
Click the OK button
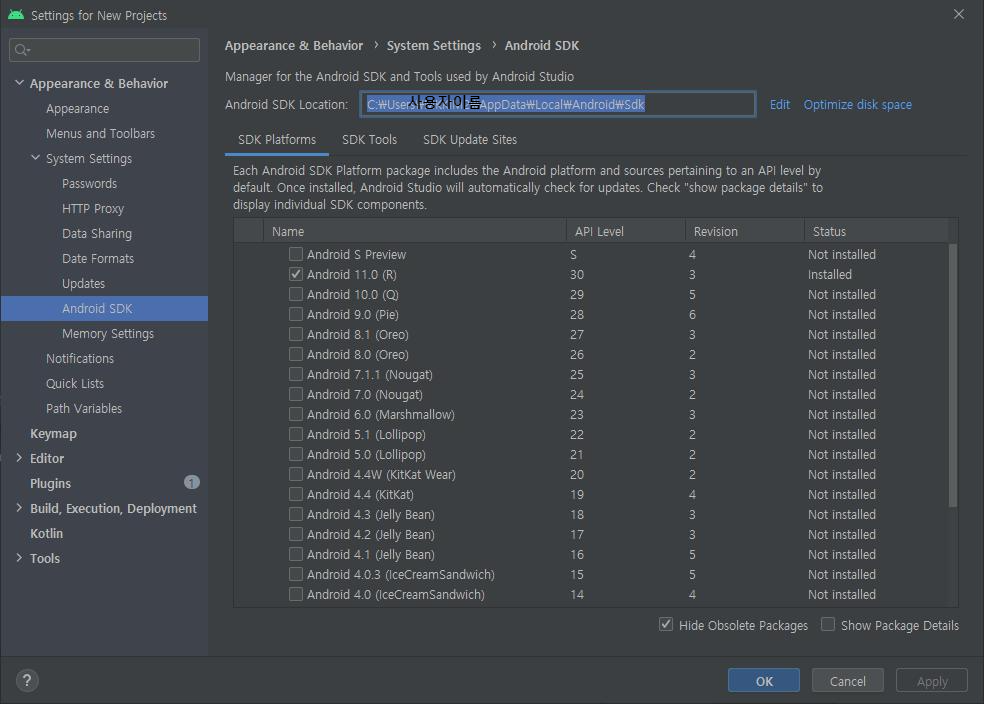[764, 681]
